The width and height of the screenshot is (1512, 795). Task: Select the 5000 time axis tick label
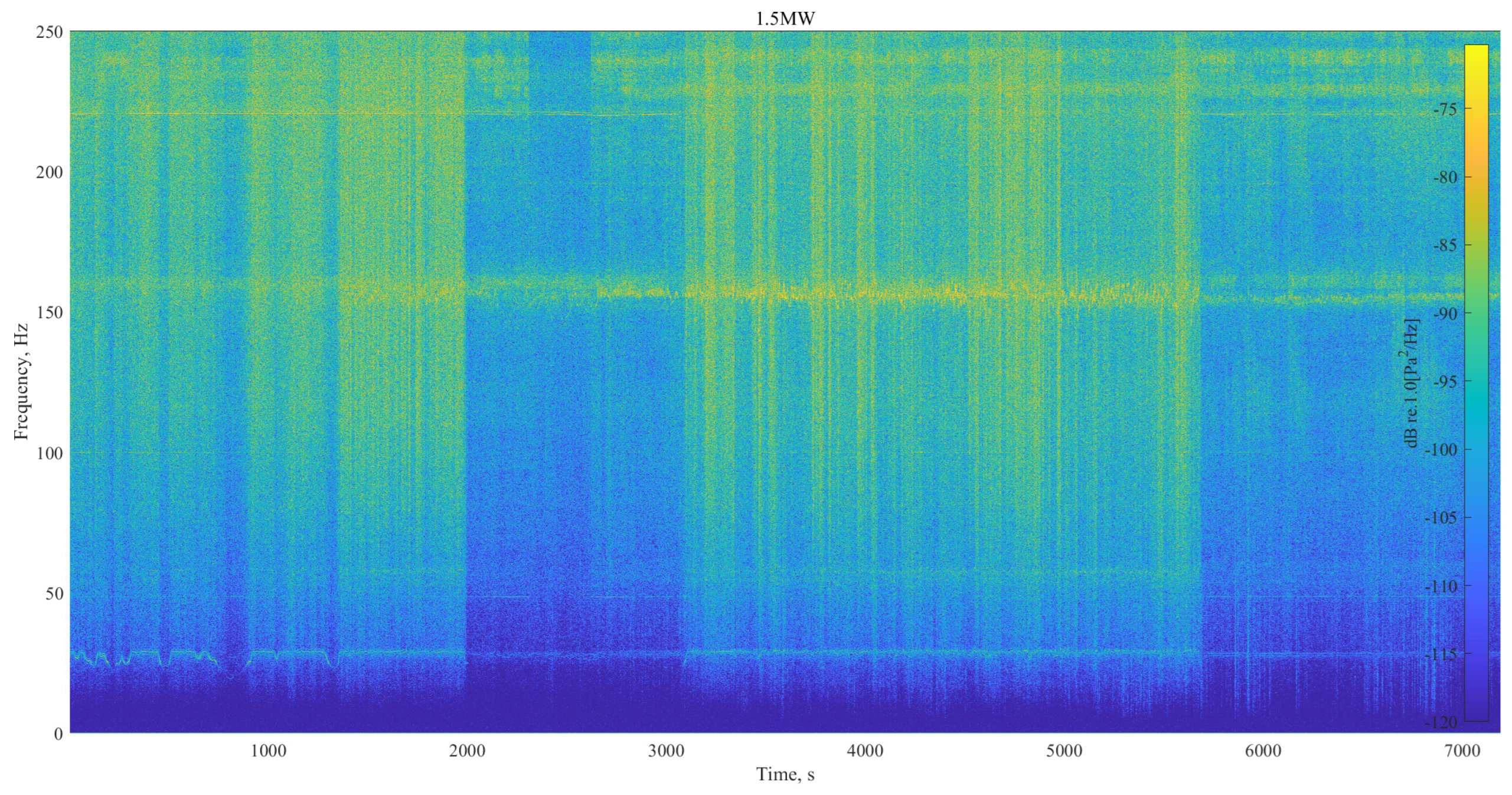click(1064, 751)
